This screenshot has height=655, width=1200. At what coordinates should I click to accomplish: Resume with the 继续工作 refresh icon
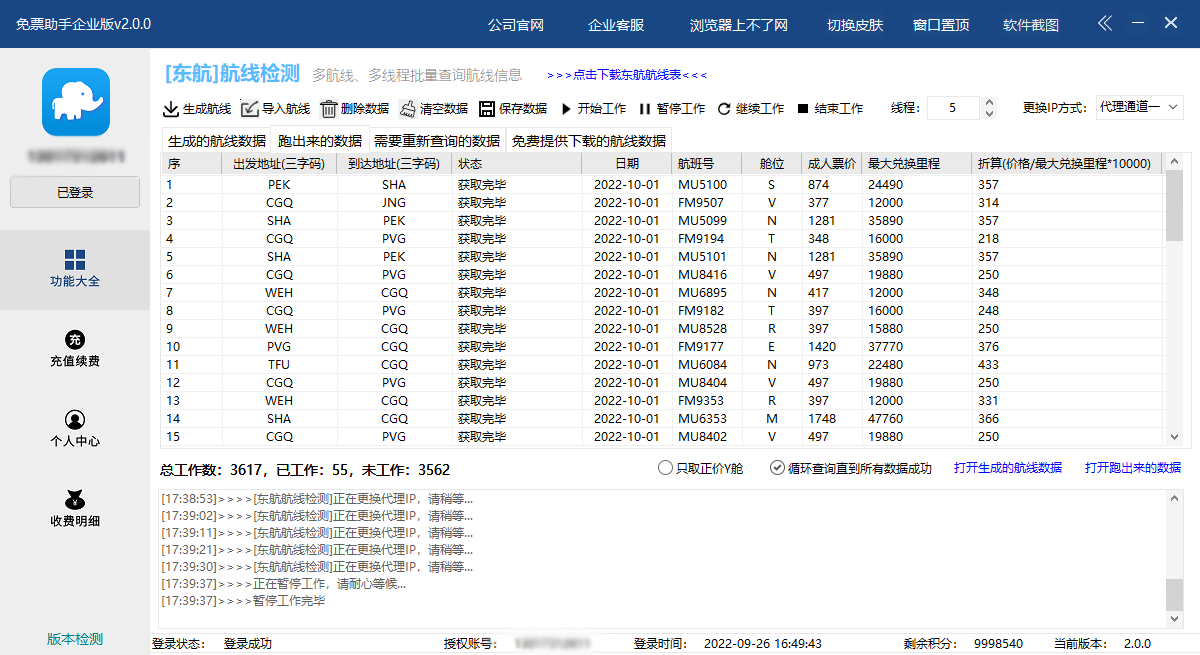point(724,109)
